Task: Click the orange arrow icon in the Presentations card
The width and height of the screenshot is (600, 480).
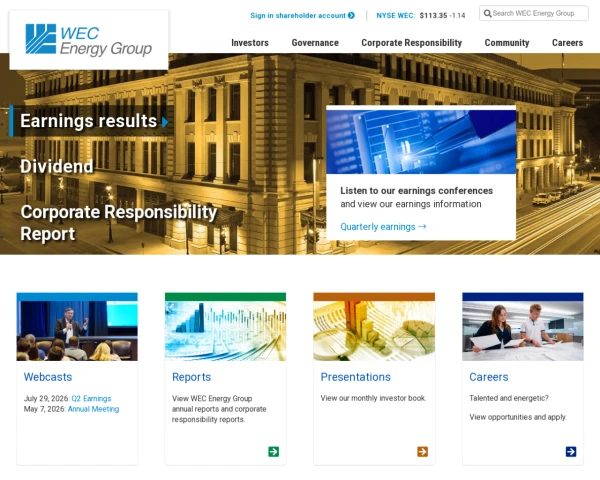Action: click(422, 452)
